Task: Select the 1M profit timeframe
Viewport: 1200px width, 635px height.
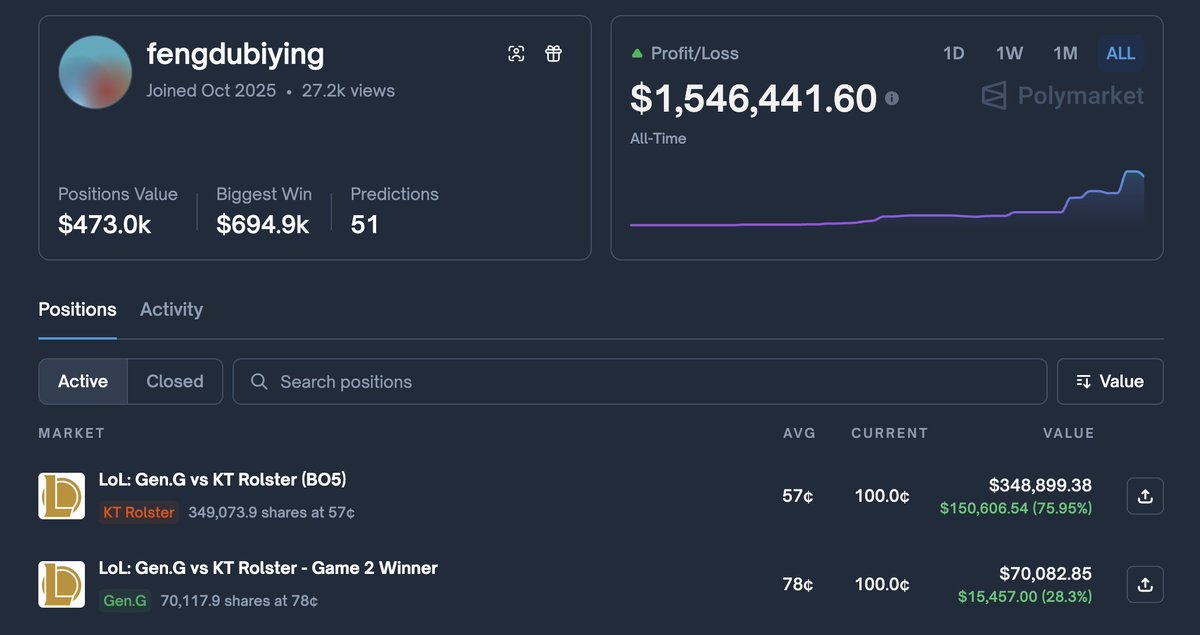Action: [1065, 53]
